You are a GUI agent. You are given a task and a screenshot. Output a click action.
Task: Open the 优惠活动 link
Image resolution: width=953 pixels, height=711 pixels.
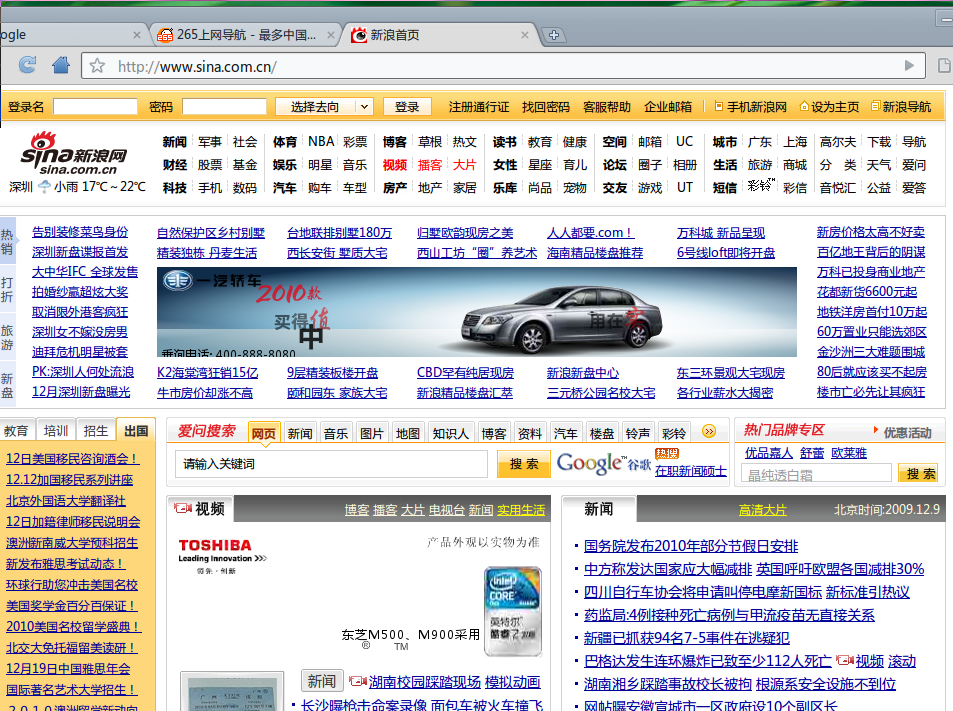click(x=907, y=432)
